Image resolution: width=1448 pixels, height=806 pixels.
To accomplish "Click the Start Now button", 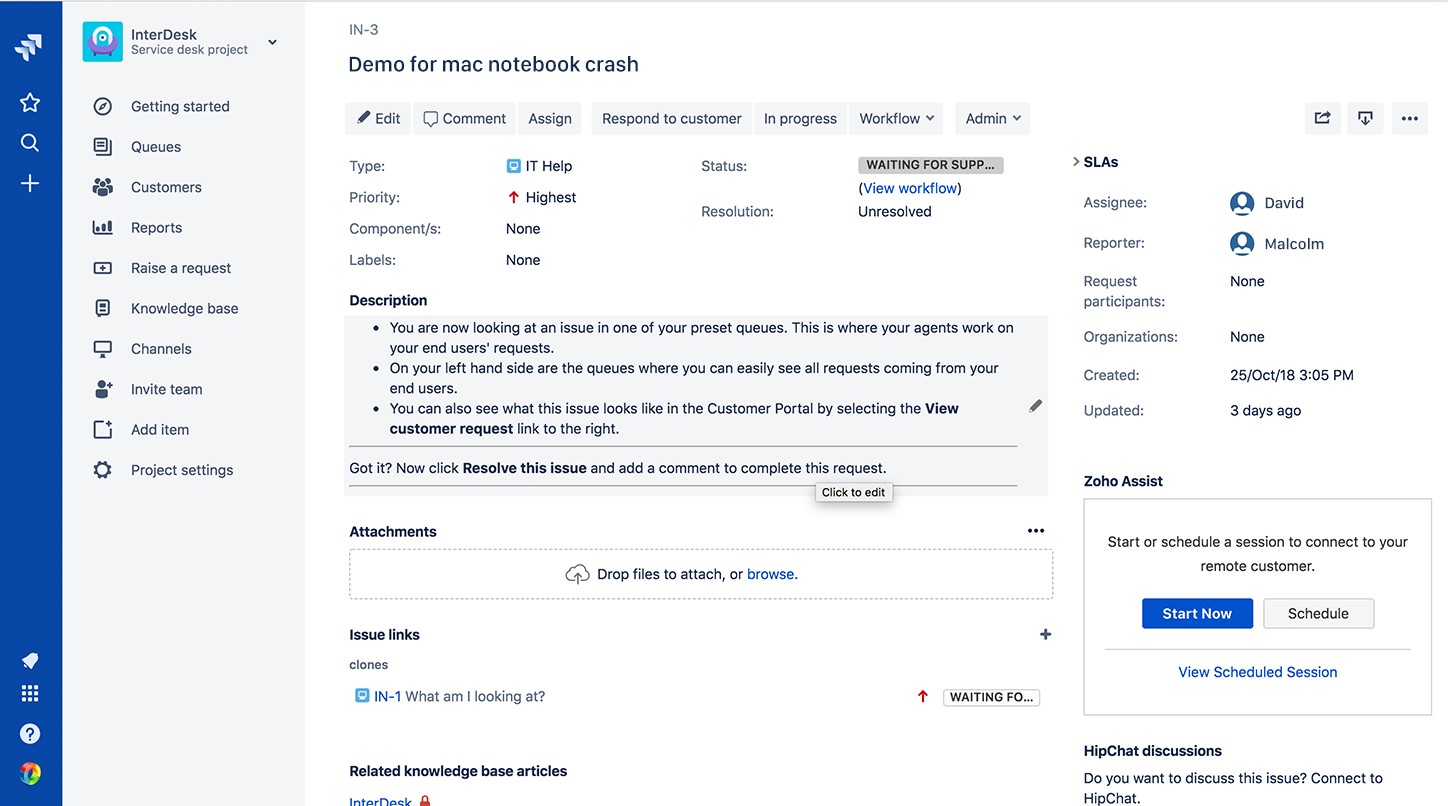I will click(x=1197, y=613).
